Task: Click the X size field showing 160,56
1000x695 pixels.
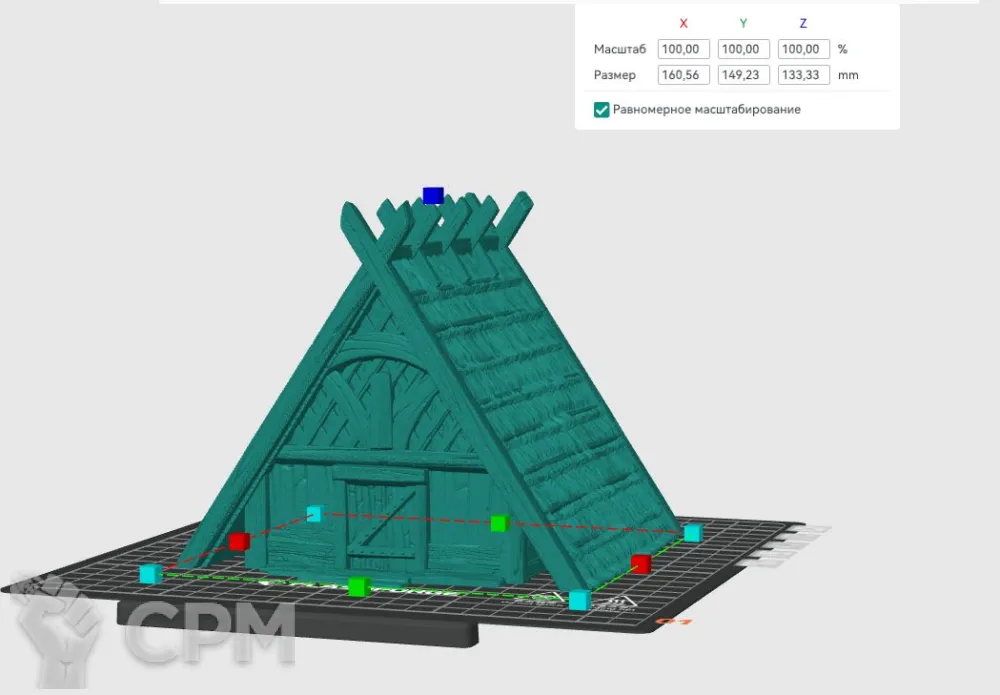Action: coord(683,75)
